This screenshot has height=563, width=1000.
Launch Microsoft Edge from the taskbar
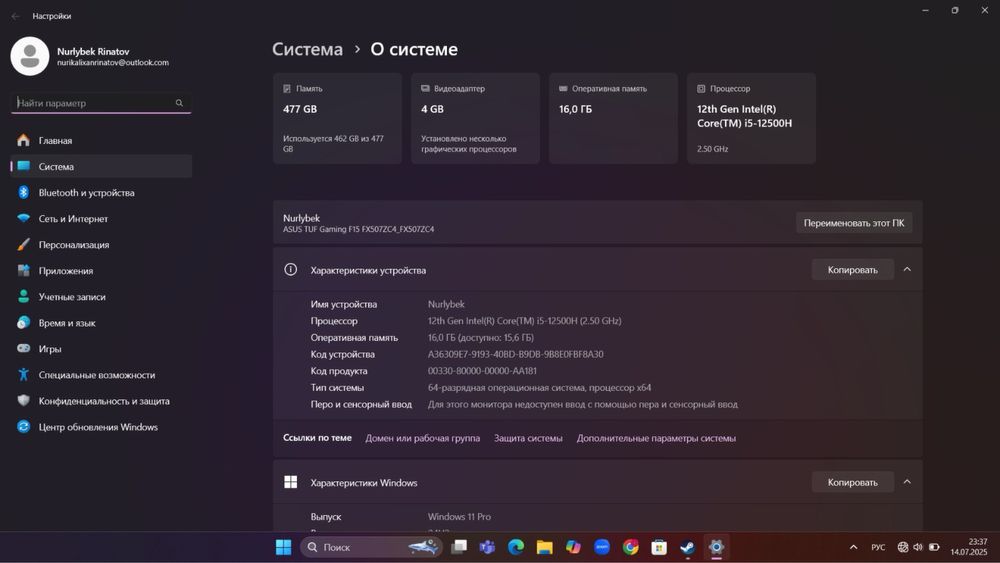click(516, 547)
